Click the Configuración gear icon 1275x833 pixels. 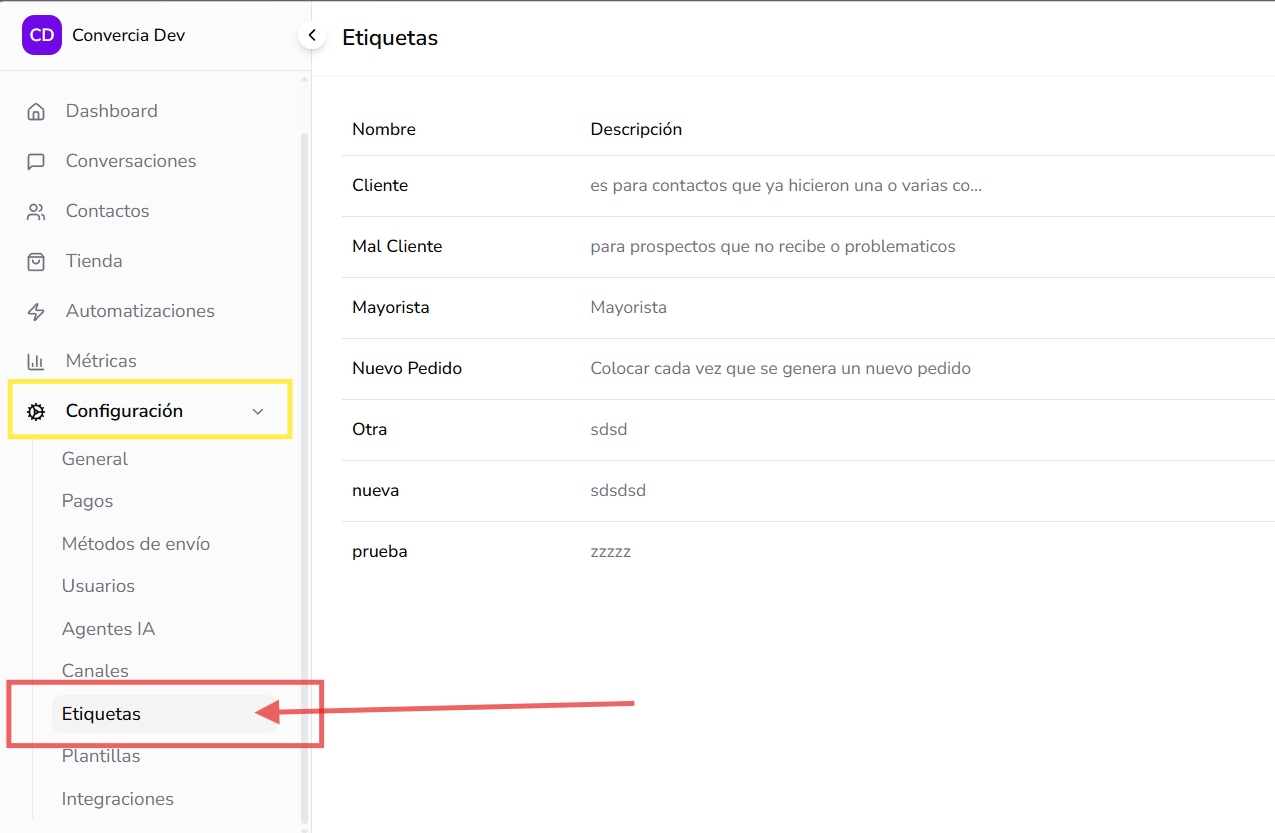pos(36,411)
